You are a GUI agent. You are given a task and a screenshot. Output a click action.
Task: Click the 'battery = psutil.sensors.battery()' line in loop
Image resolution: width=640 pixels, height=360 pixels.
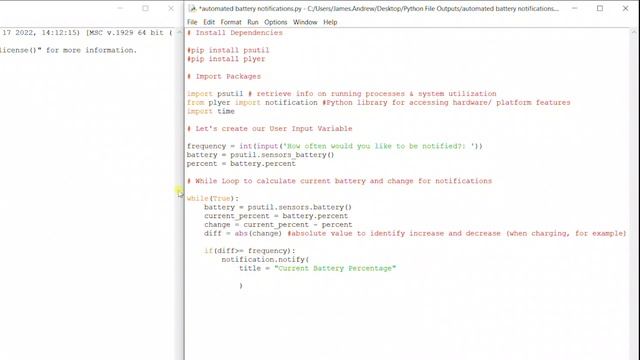[278, 207]
